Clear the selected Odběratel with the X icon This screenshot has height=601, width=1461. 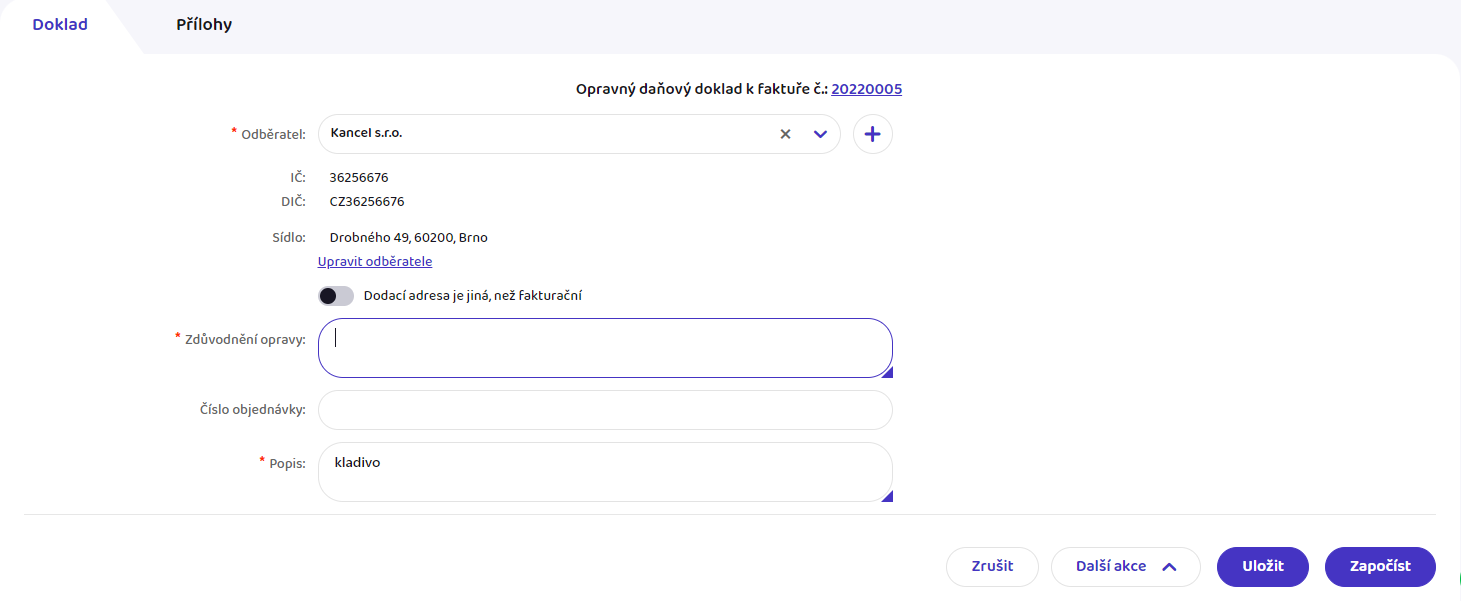pyautogui.click(x=785, y=134)
